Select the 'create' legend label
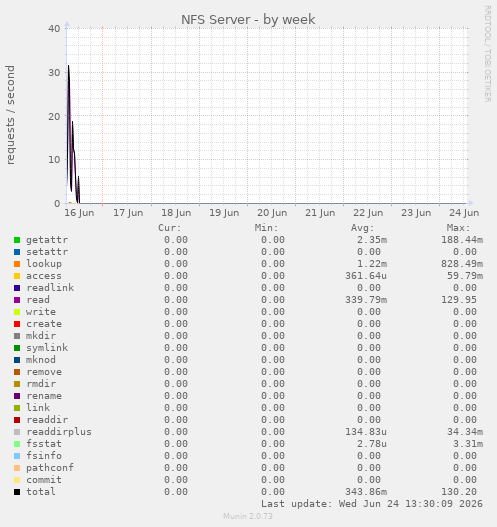This screenshot has height=527, width=497. click(44, 324)
